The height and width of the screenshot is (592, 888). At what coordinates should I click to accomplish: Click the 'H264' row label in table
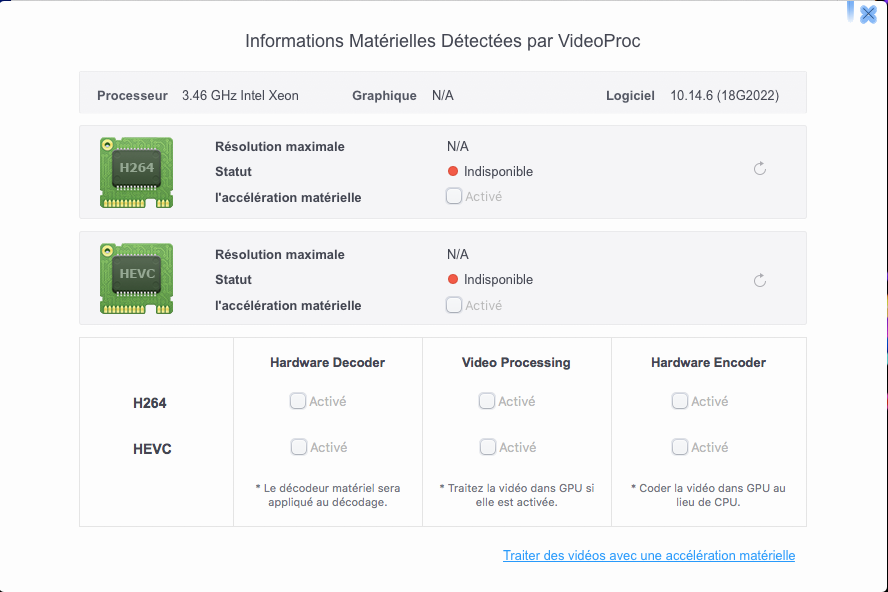coord(150,403)
